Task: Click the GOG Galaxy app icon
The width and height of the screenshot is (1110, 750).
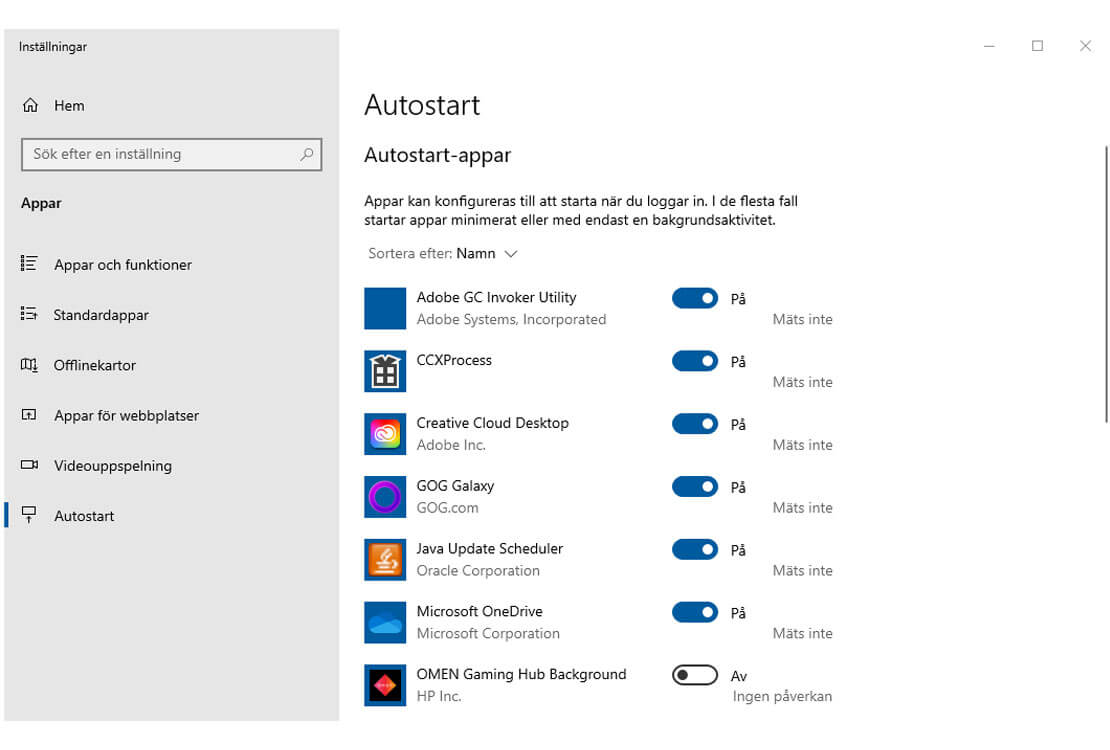Action: pos(385,497)
